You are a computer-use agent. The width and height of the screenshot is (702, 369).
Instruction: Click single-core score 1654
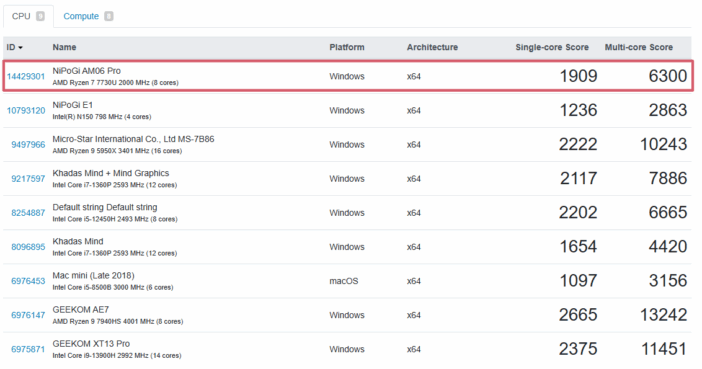pyautogui.click(x=578, y=246)
